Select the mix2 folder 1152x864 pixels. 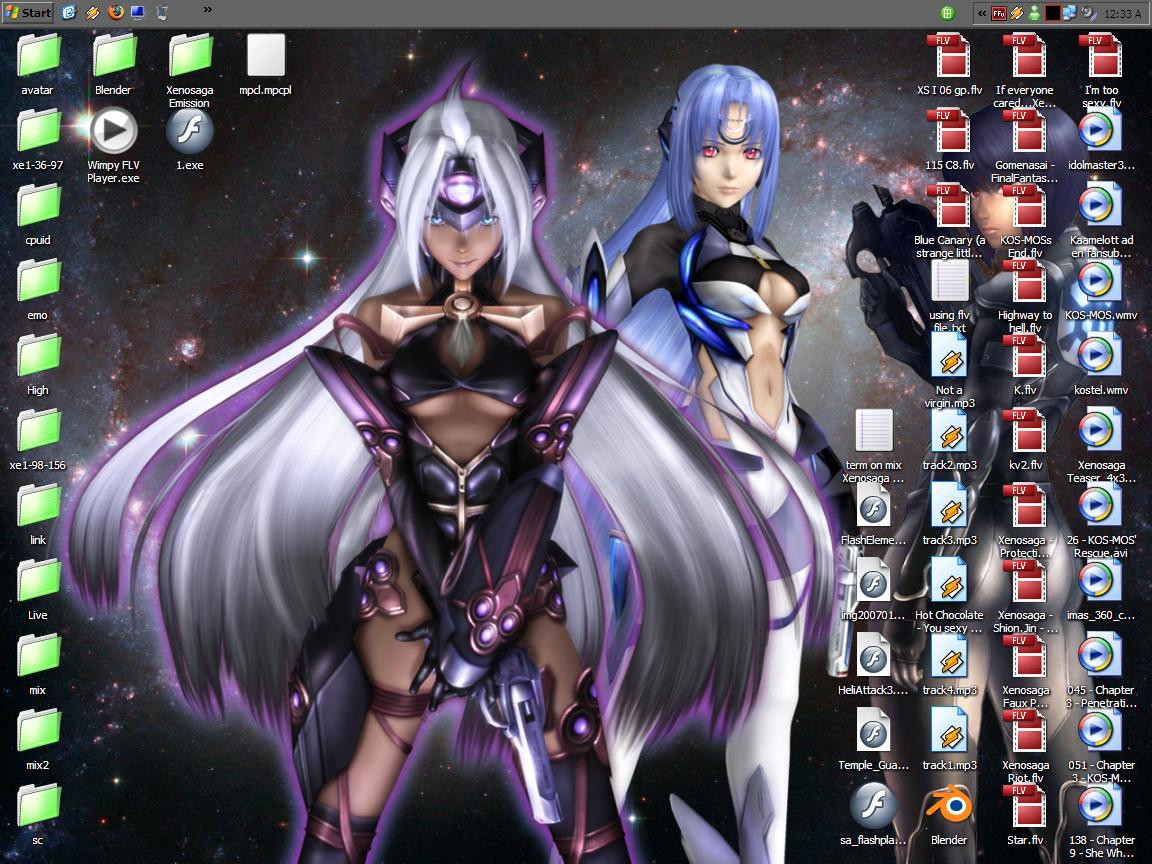pyautogui.click(x=37, y=740)
